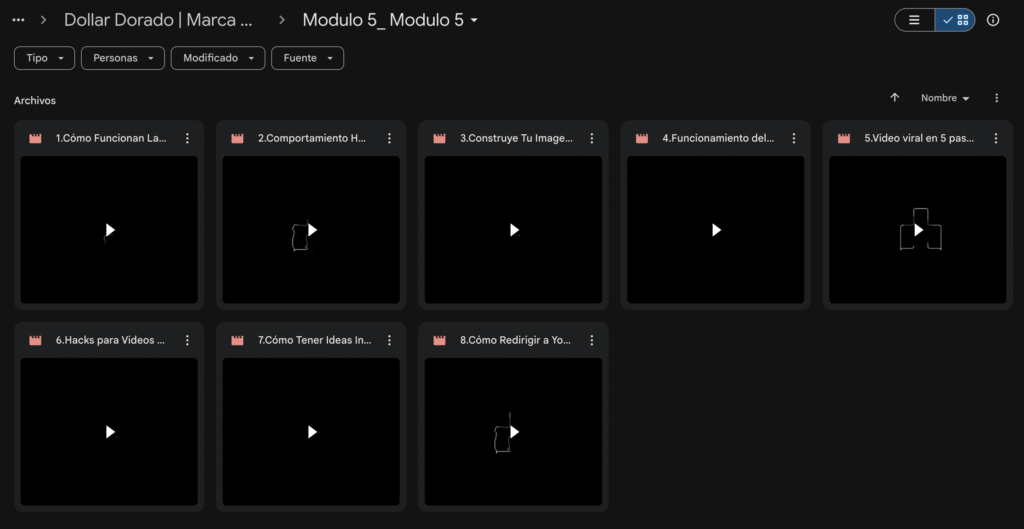Open the Nombre sort field dropdown

pos(945,98)
